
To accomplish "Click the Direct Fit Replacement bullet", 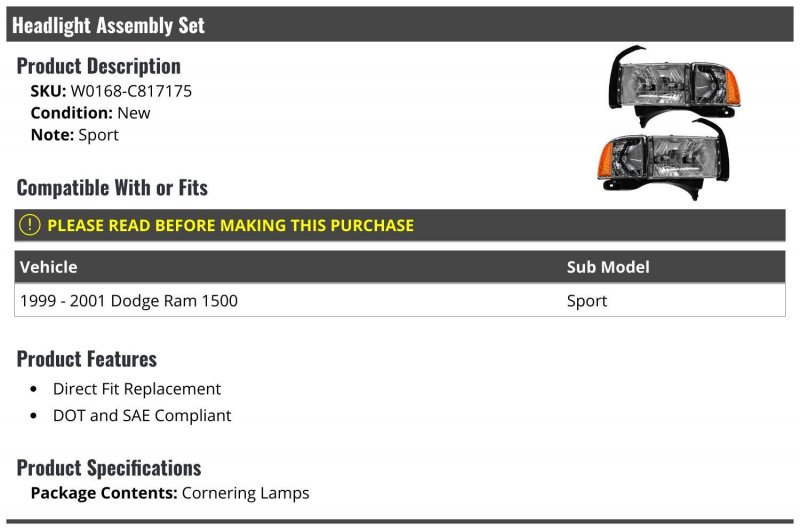I will [x=137, y=389].
